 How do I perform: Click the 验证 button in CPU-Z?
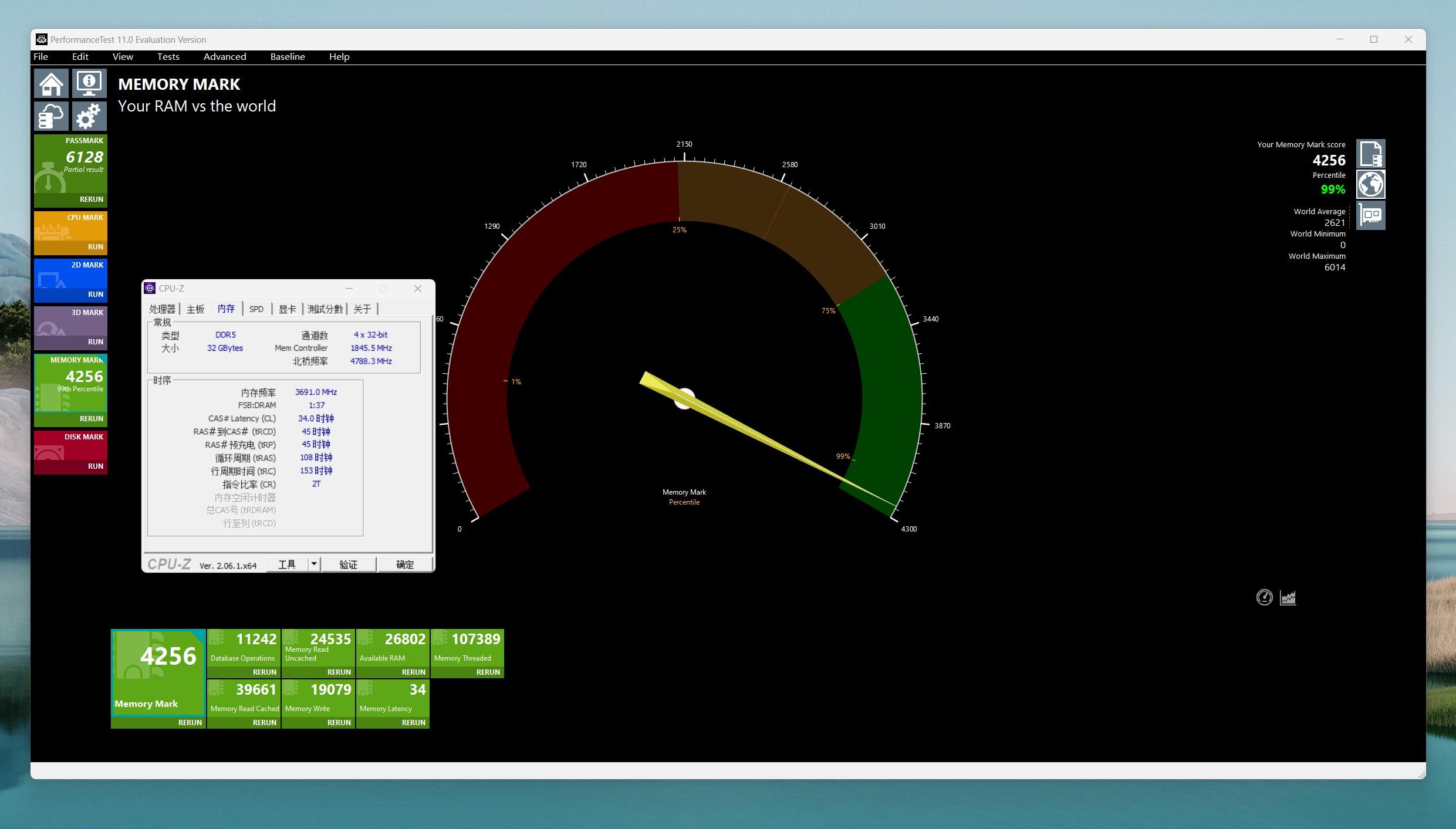[349, 564]
